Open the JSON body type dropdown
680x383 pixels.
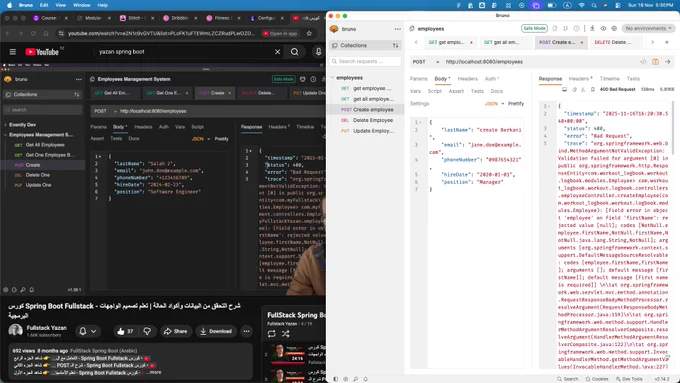[494, 104]
